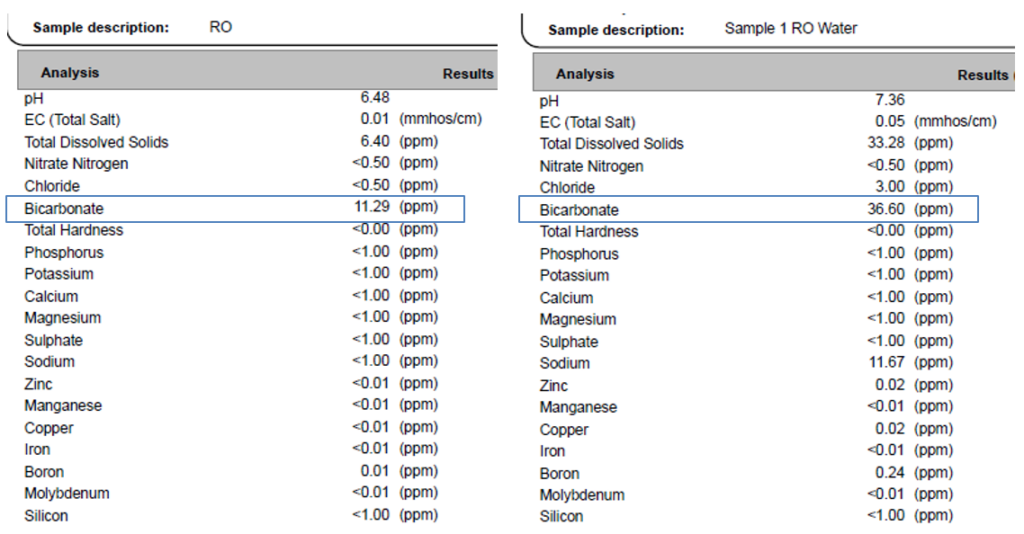1024x534 pixels.
Task: Click the right Results column header
Action: pyautogui.click(x=983, y=75)
